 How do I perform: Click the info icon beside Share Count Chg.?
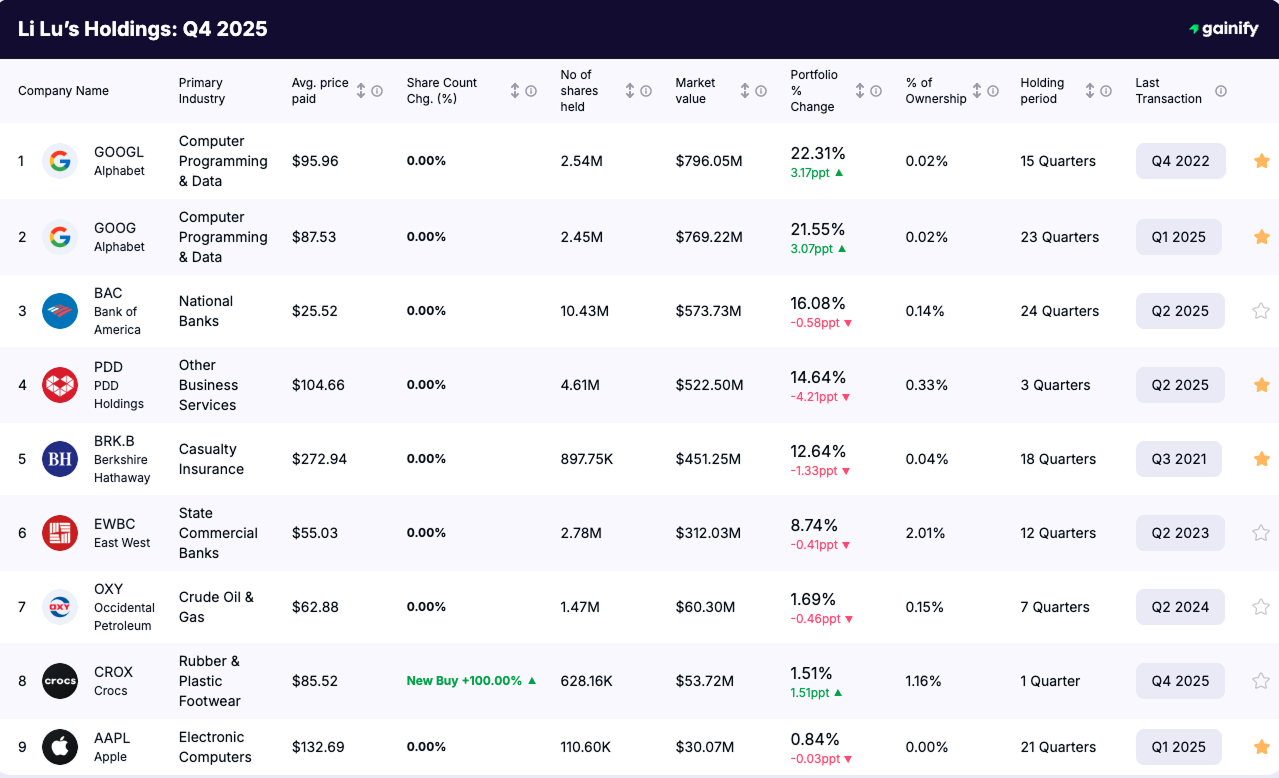point(530,90)
